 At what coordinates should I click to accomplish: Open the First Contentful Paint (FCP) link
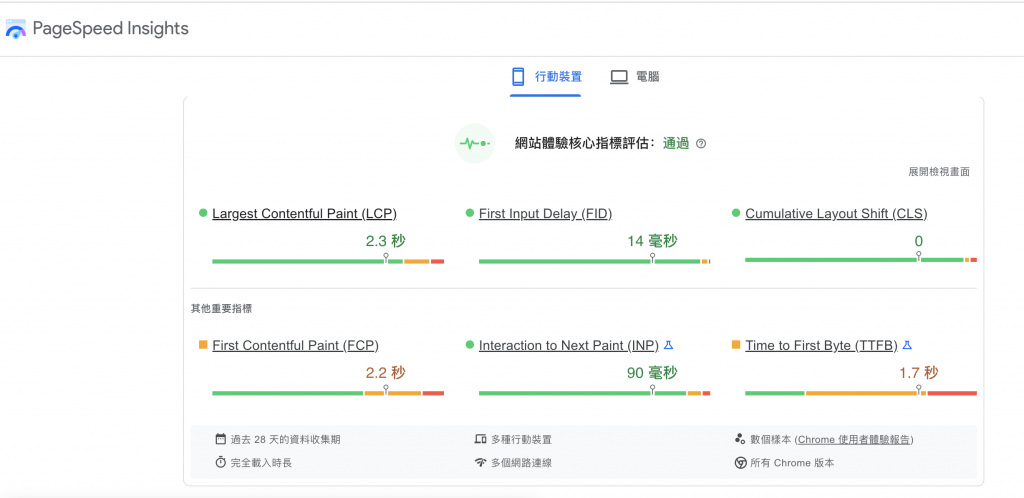295,345
